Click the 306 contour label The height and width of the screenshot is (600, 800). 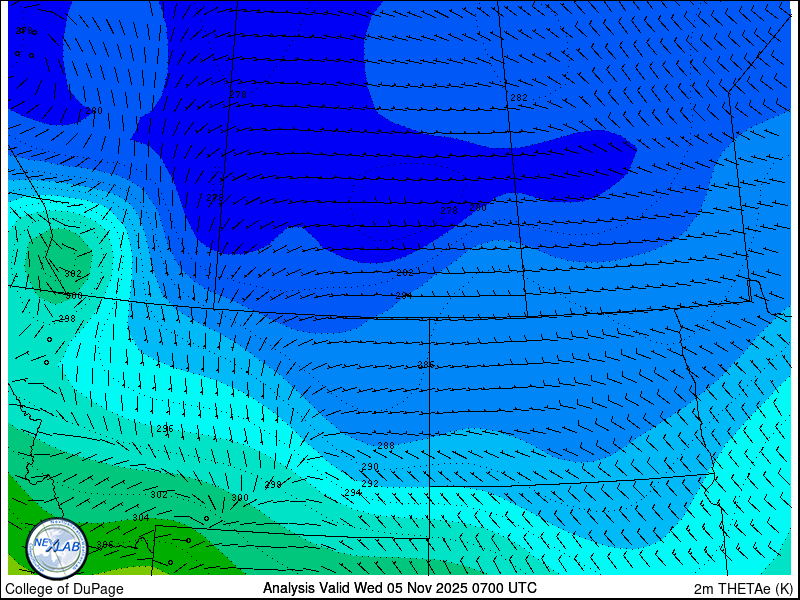(x=105, y=545)
